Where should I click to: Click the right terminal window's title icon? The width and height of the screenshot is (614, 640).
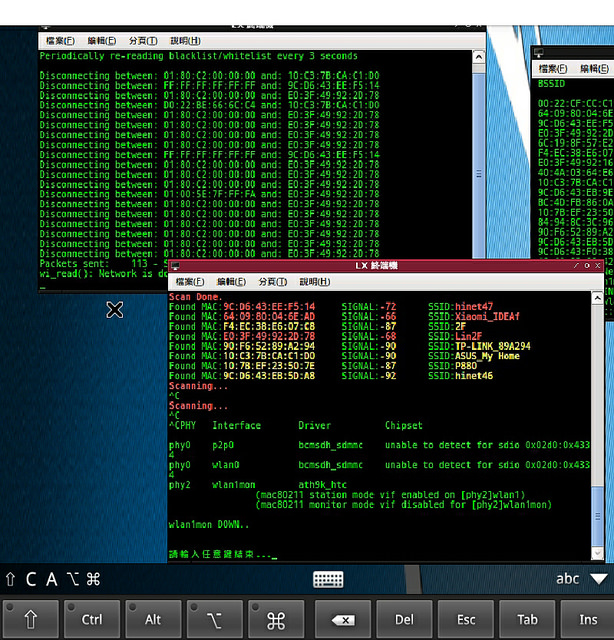(x=538, y=52)
